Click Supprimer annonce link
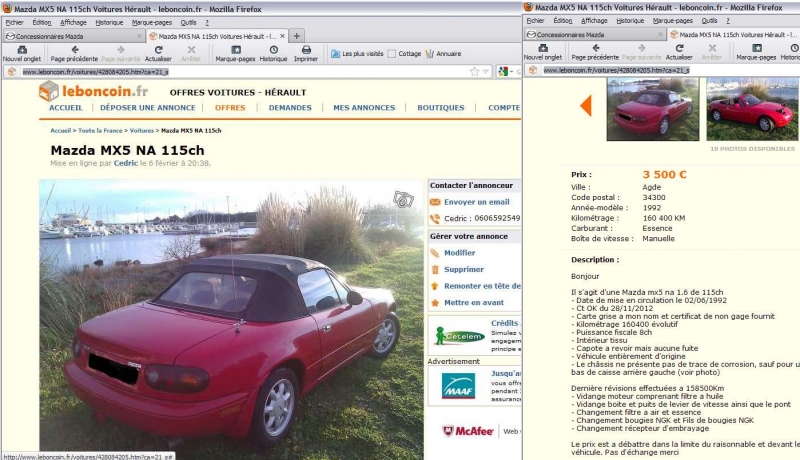Screen dimensions: 800x460 pos(464,269)
